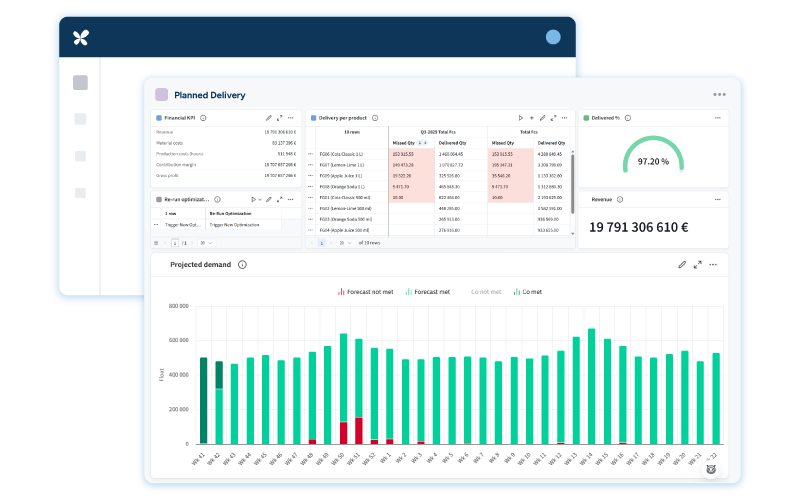
Task: Click the 19 791 306 610 € revenue value
Action: pyautogui.click(x=639, y=227)
